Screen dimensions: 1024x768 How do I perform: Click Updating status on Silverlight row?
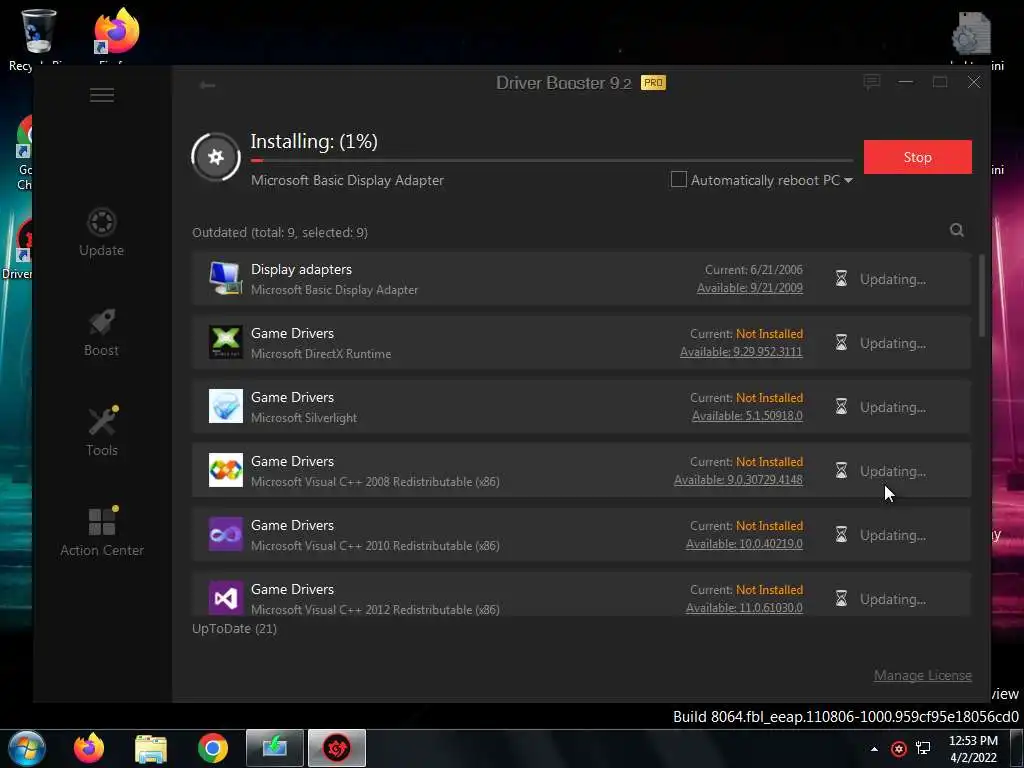(x=893, y=408)
